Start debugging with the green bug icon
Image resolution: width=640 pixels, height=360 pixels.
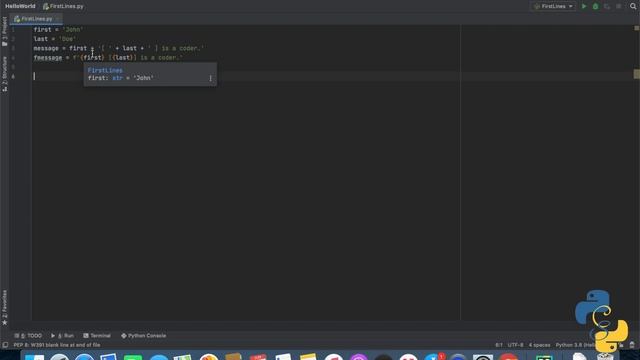tap(596, 6)
